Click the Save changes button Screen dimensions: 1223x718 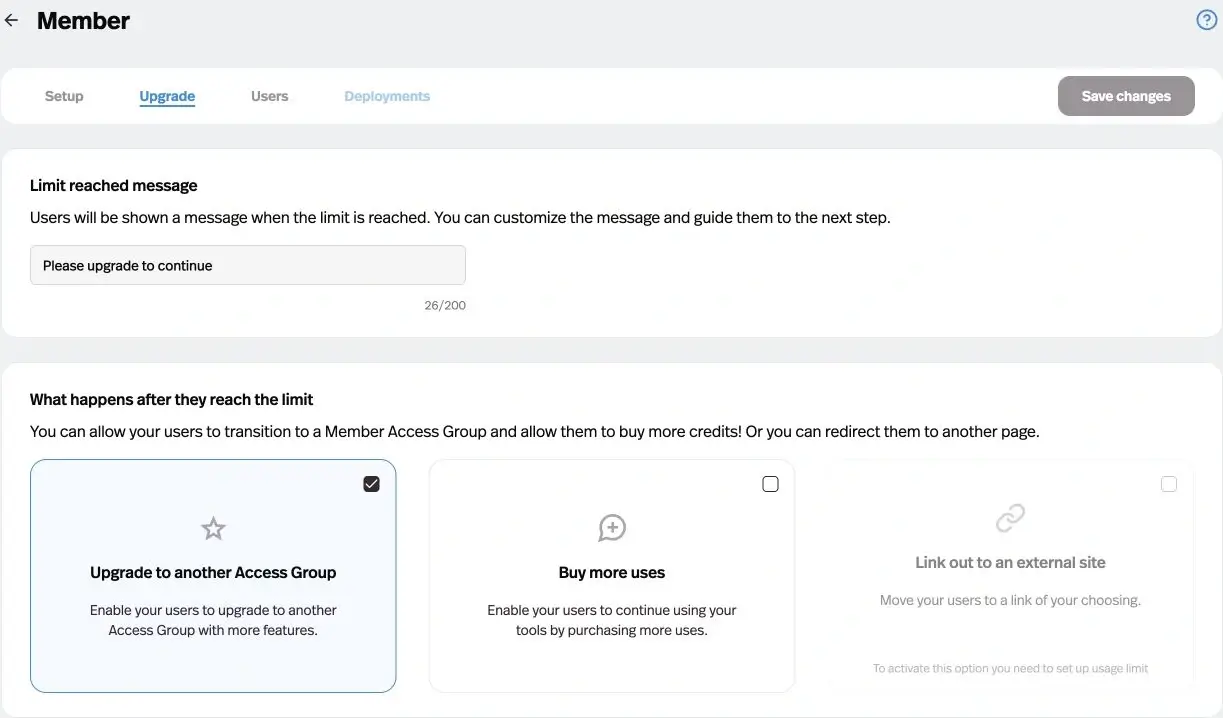point(1126,96)
